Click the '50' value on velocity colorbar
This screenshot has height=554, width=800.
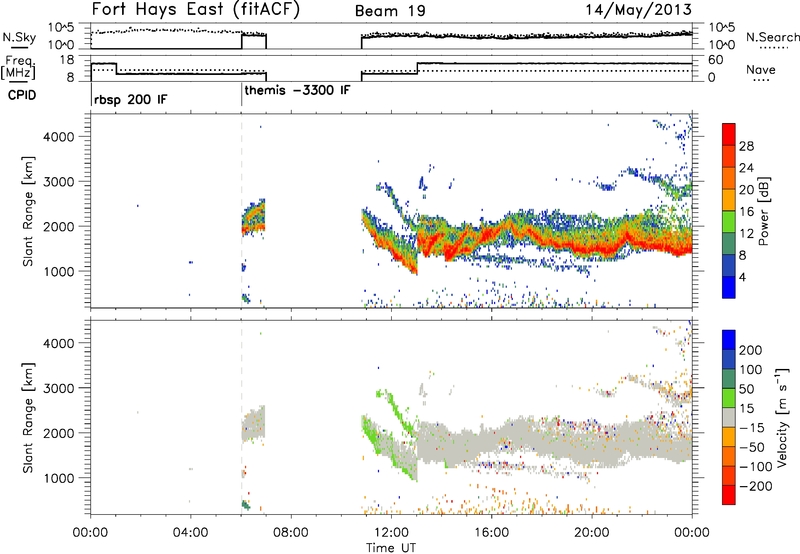[746, 389]
